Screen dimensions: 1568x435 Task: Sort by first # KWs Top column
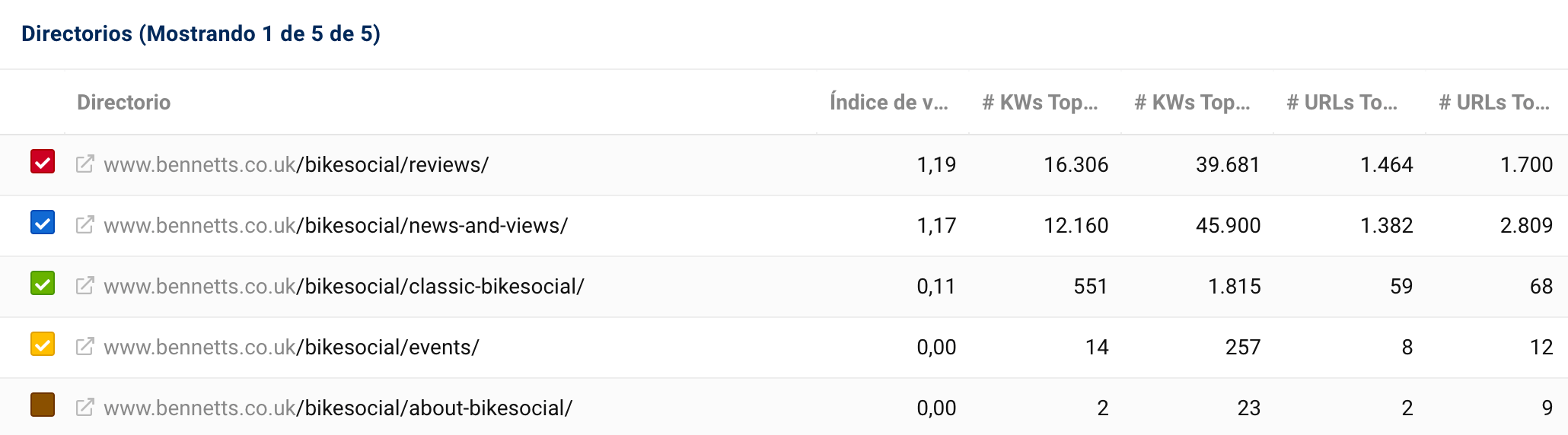point(1040,103)
